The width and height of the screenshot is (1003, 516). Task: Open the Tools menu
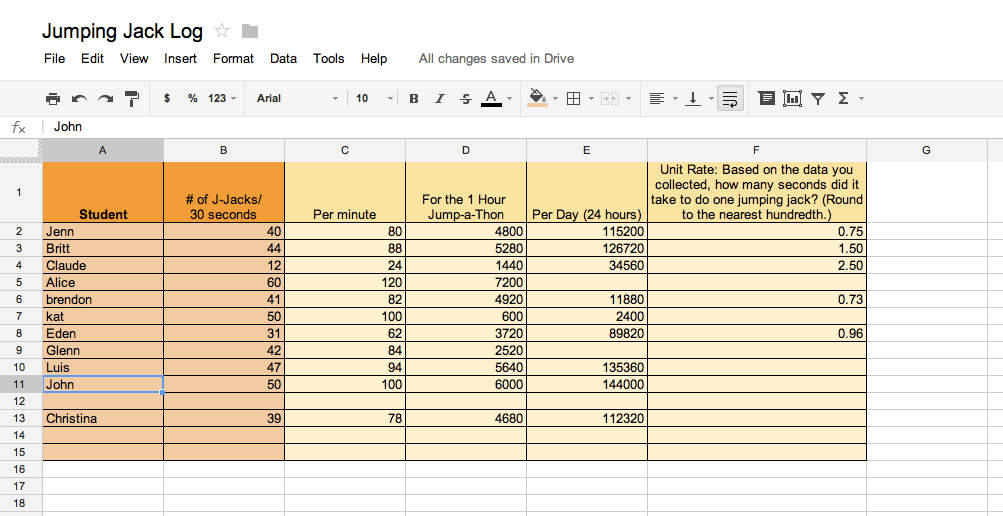click(329, 58)
